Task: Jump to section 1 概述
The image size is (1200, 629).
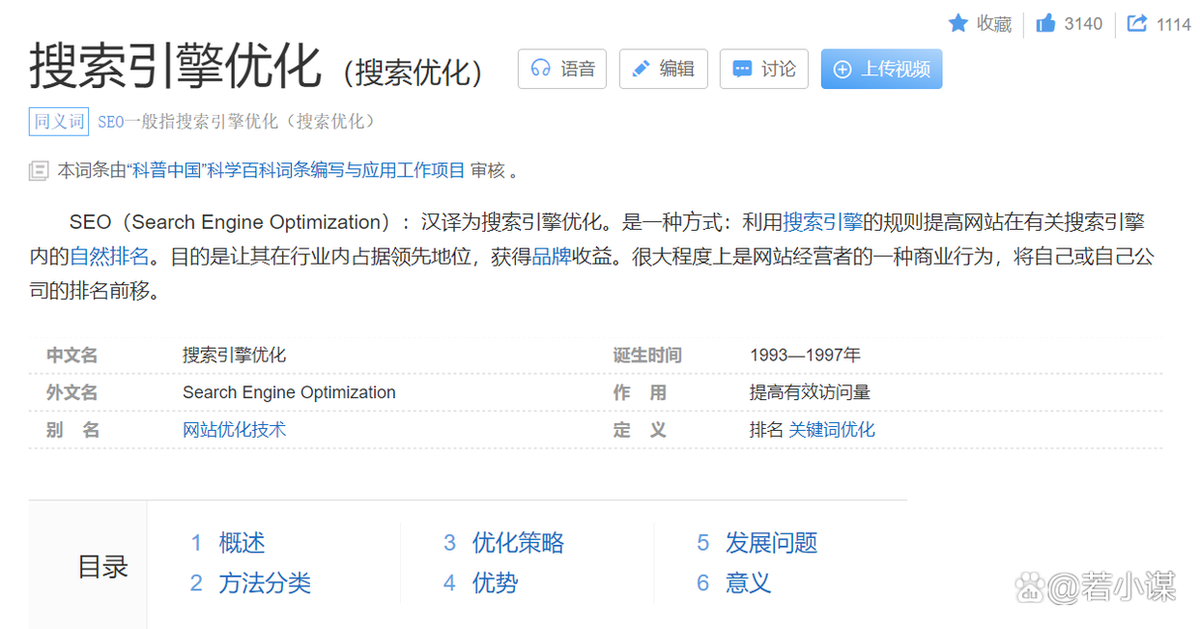Action: pos(241,543)
